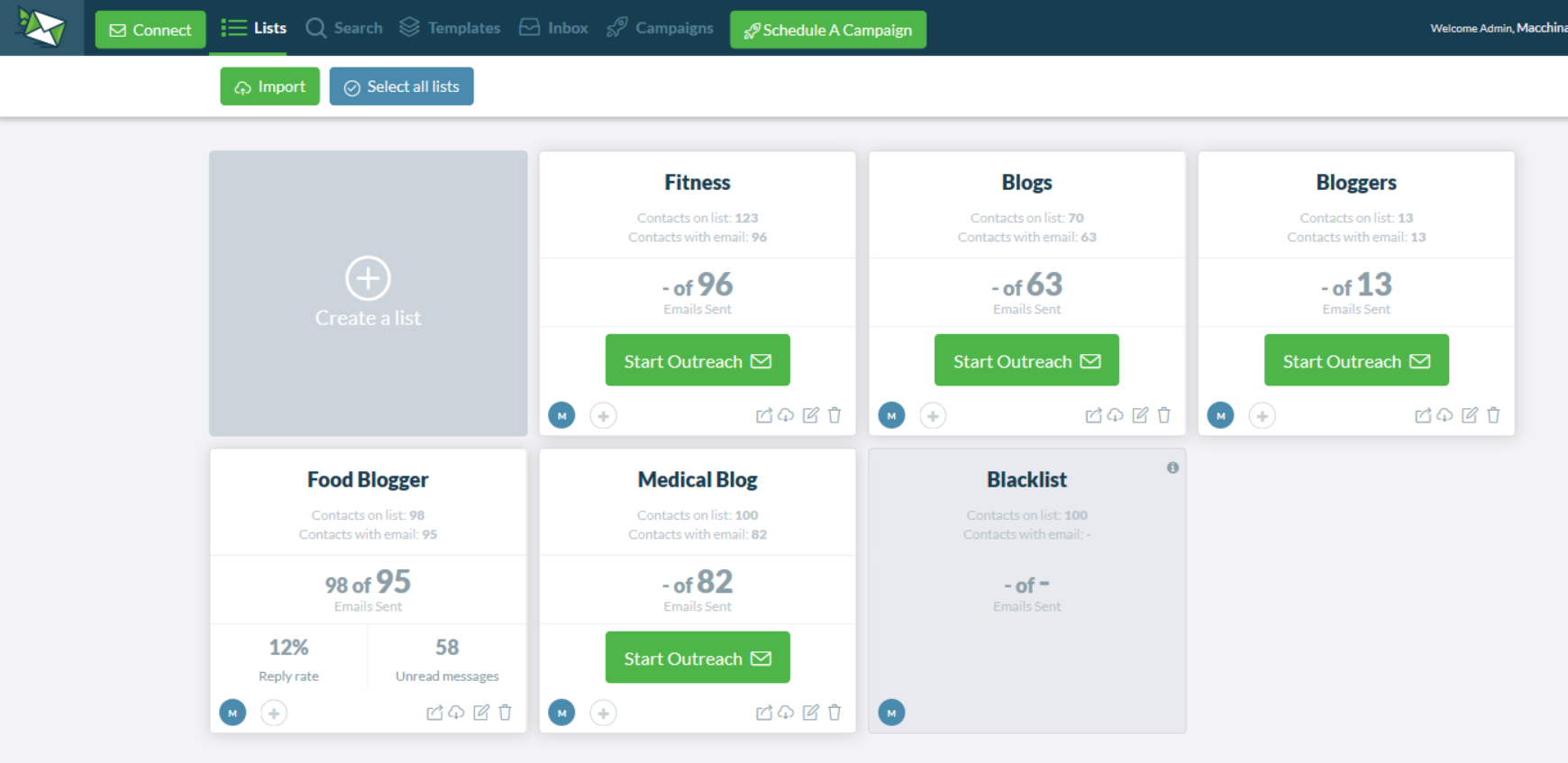Viewport: 1568px width, 763px height.
Task: Click the Create a list tile
Action: point(369,294)
